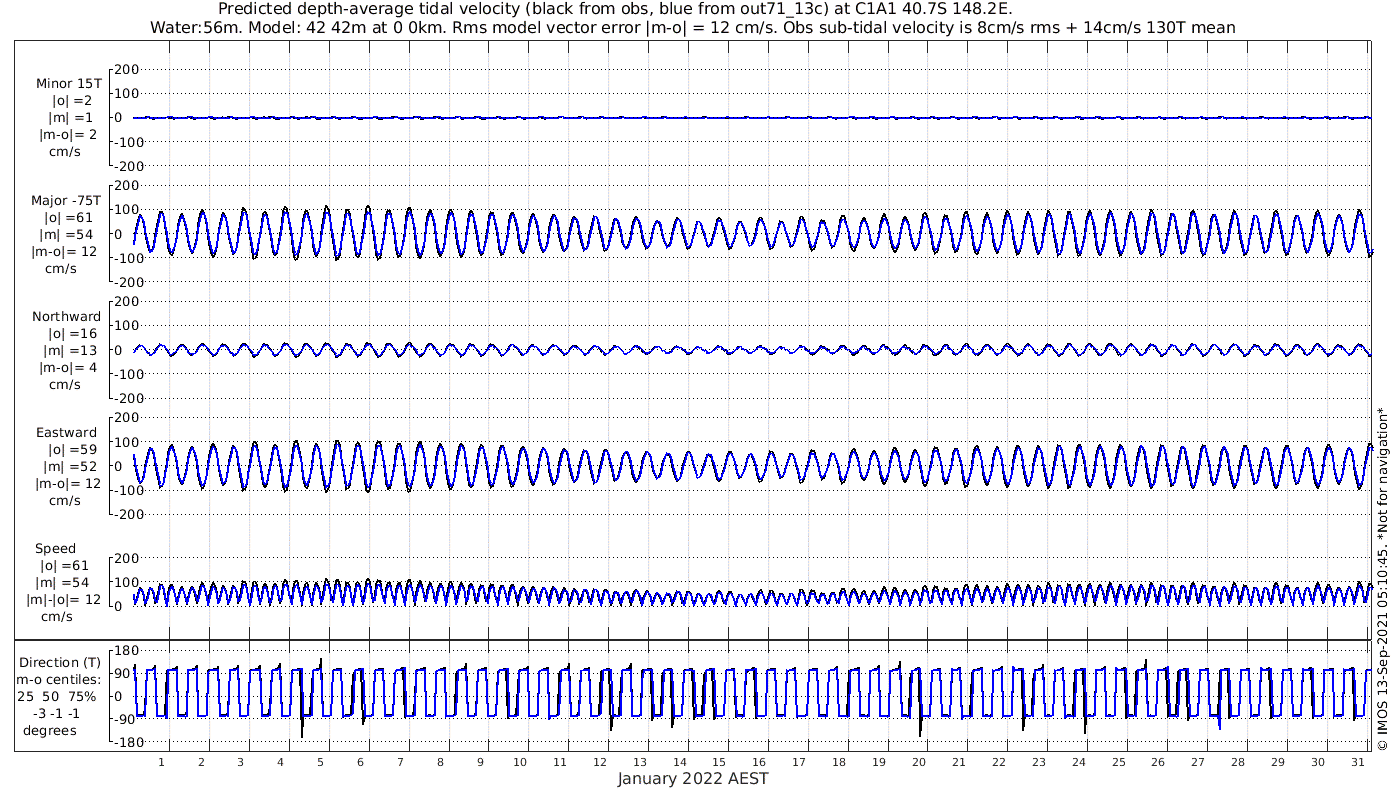This screenshot has width=1400, height=800.
Task: Click the '200' tick of Minor 15T panel
Action: [x=125, y=69]
